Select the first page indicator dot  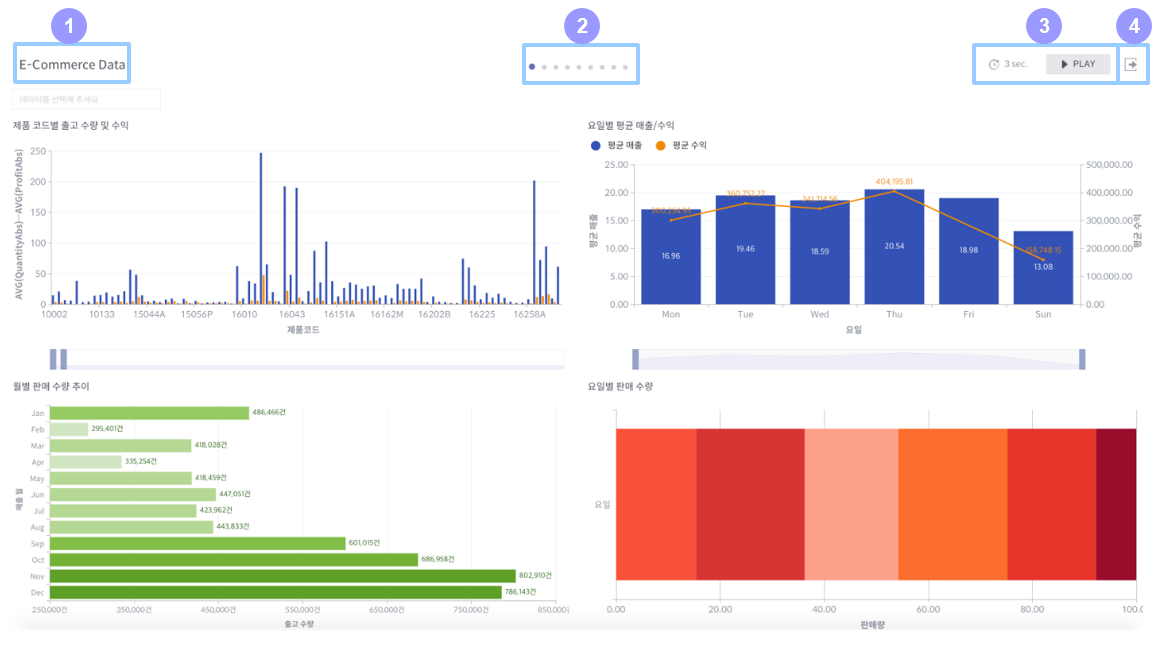[532, 67]
